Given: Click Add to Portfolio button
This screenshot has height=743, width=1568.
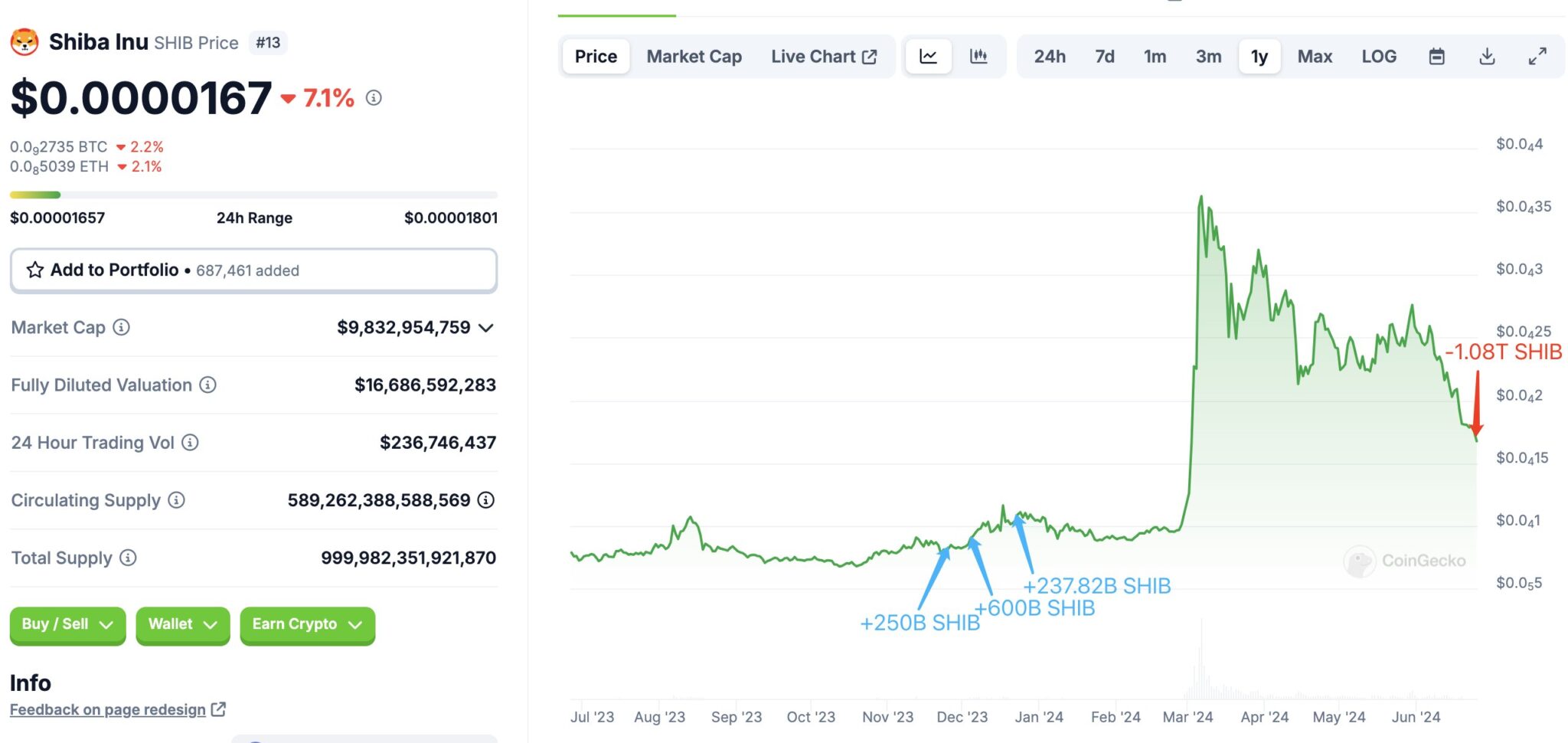Looking at the screenshot, I should click(x=253, y=270).
